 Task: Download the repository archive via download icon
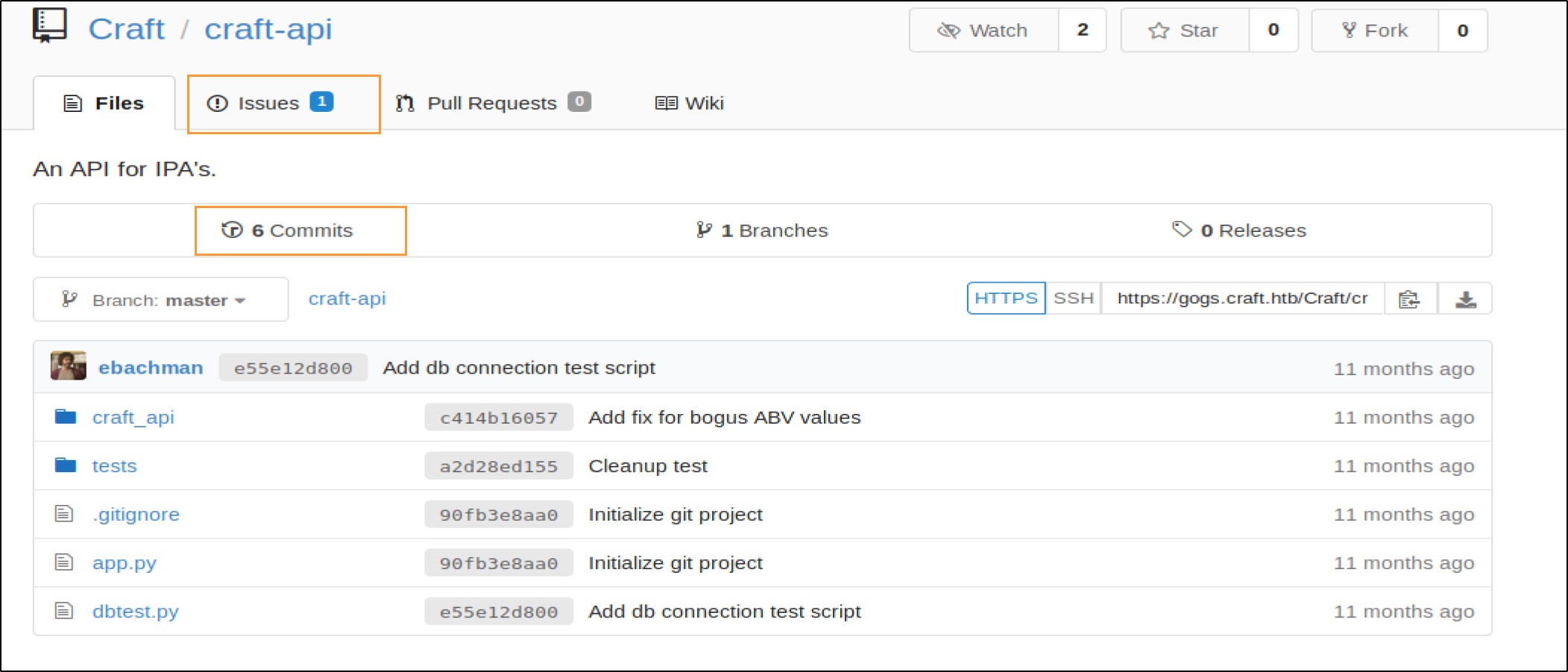[x=1466, y=298]
